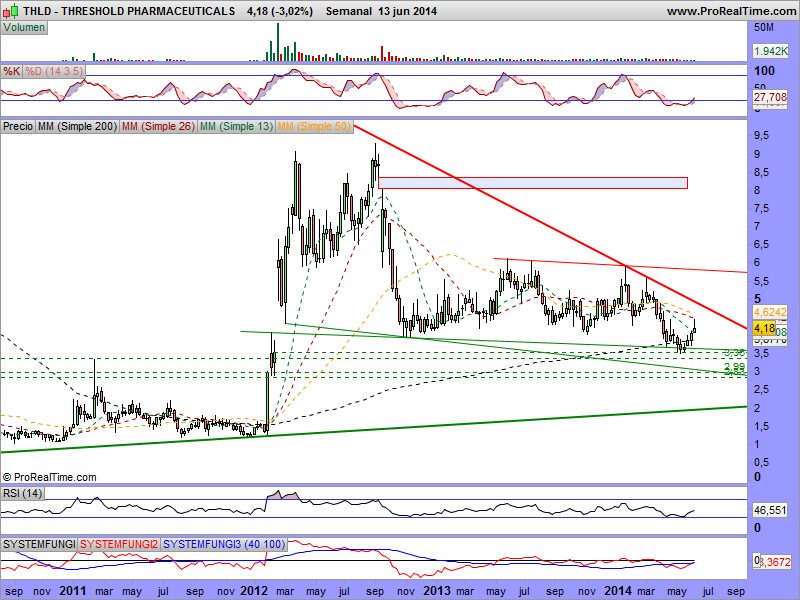Click the Precio price label
This screenshot has width=800, height=600.
click(x=18, y=126)
